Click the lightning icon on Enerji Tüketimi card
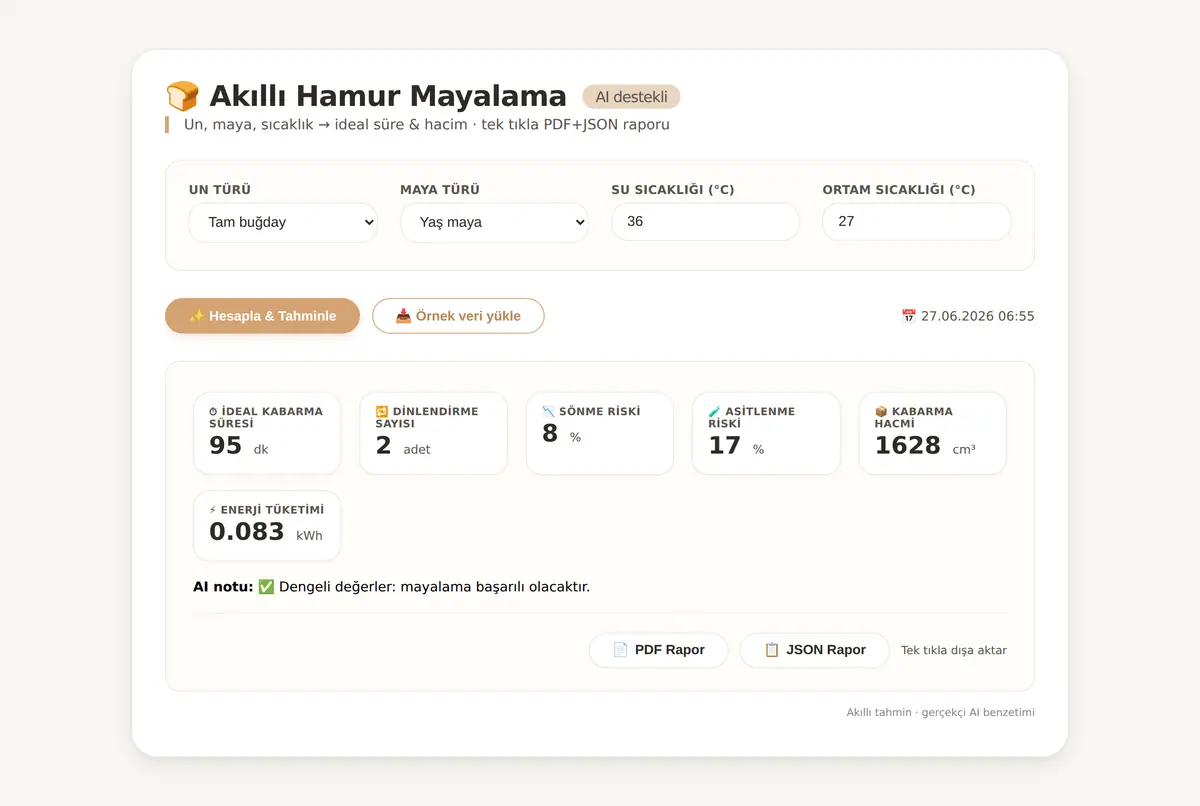Image resolution: width=1200 pixels, height=806 pixels. point(213,510)
